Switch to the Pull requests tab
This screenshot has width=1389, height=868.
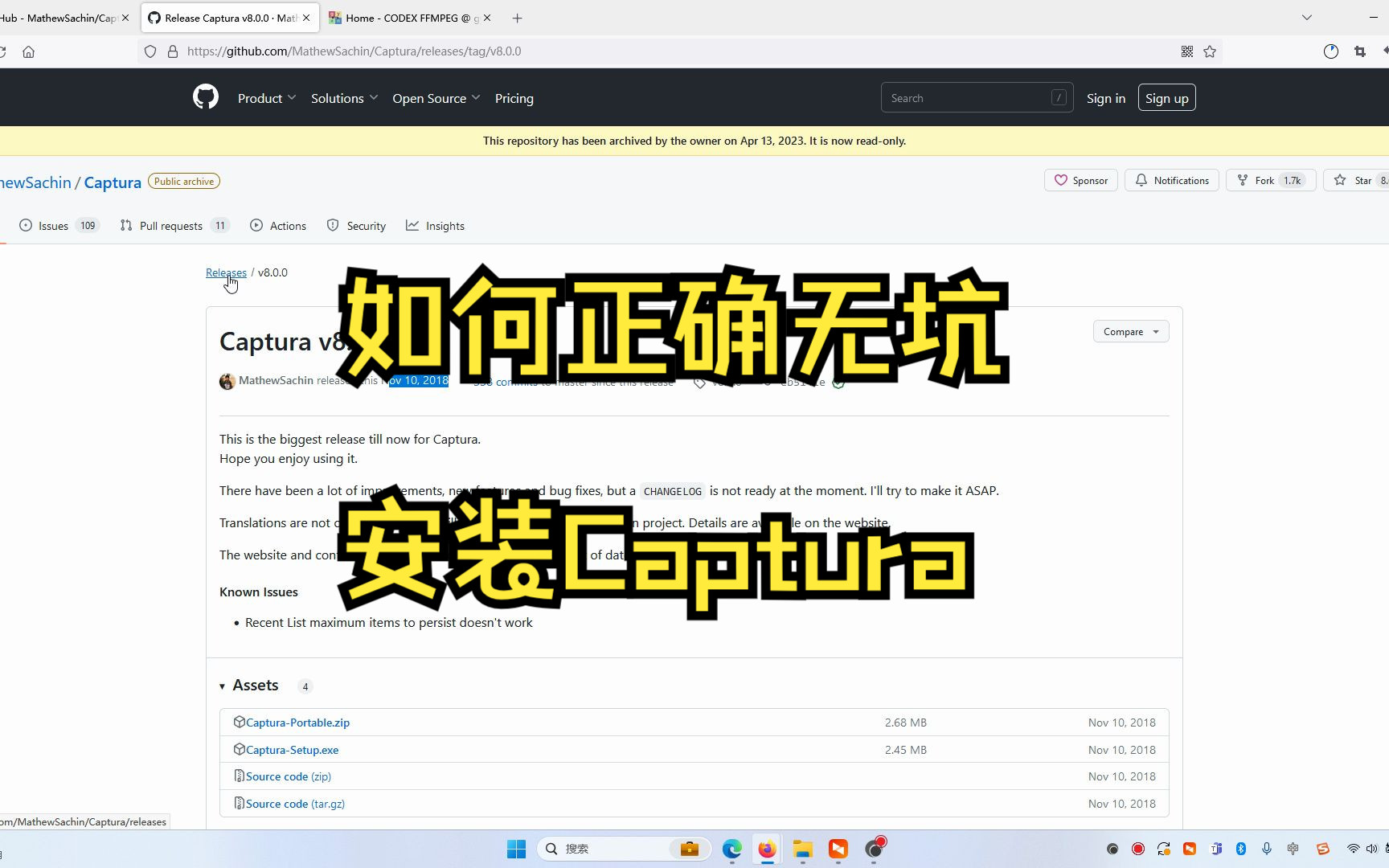click(x=170, y=226)
